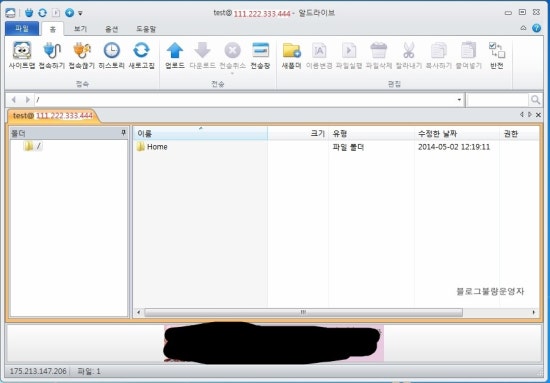The image size is (550, 383).
Task: Click the 2014-05-02 12:19:11 date cell
Action: pos(454,147)
